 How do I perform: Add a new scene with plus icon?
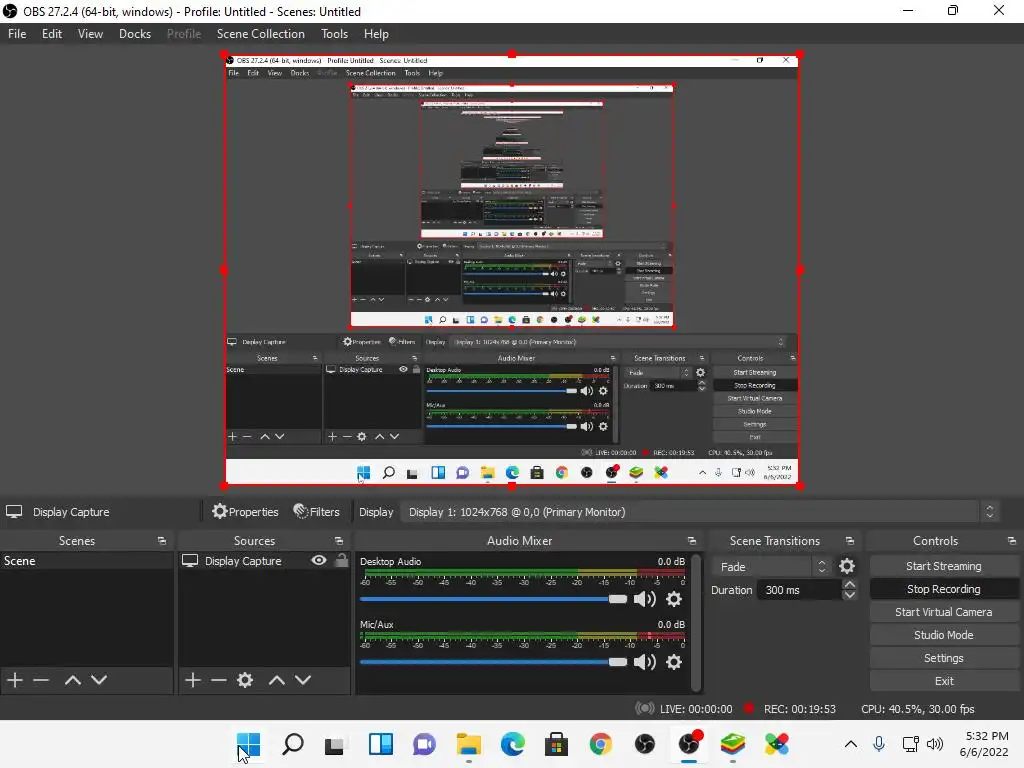[x=15, y=680]
